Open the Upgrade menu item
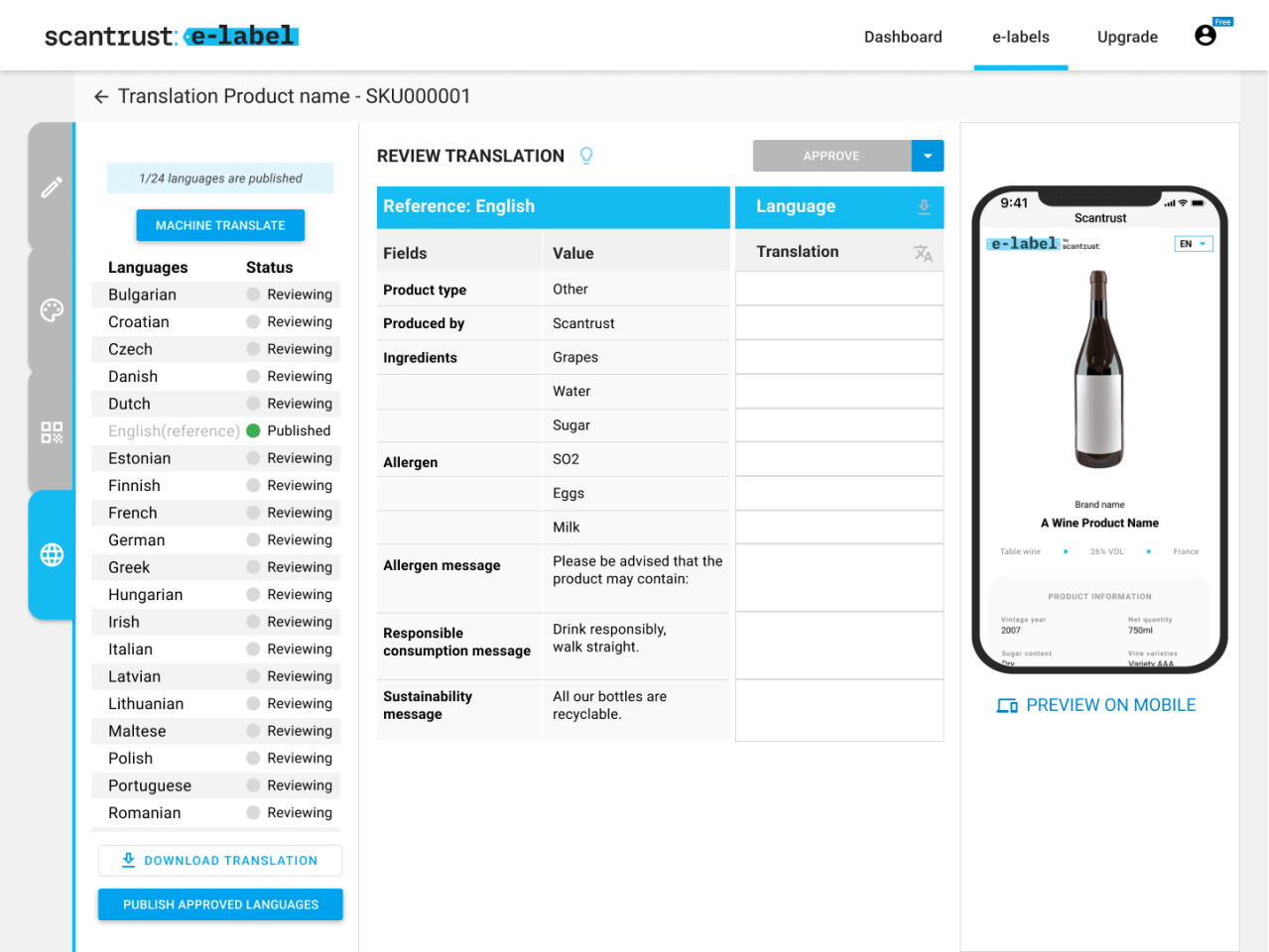 coord(1127,37)
